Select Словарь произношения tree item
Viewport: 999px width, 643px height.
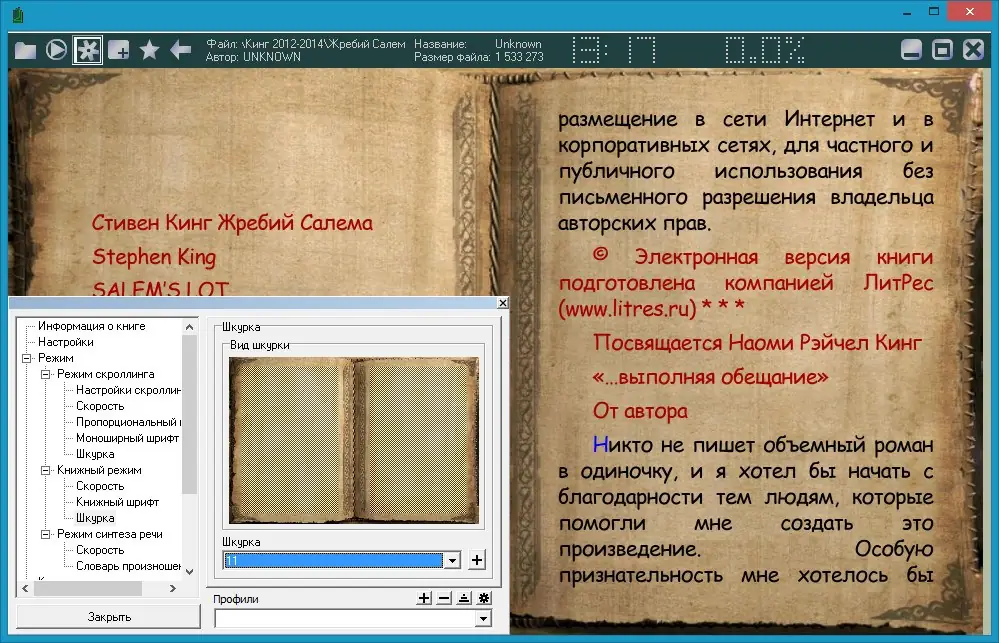coord(128,566)
